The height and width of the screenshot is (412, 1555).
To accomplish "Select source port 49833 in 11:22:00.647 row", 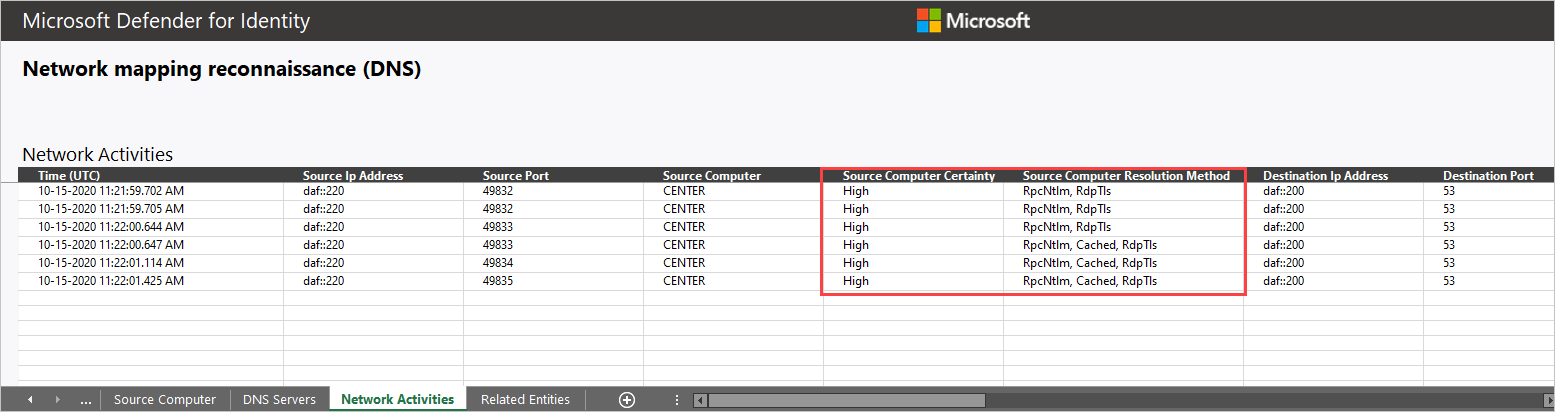I will tap(554, 245).
